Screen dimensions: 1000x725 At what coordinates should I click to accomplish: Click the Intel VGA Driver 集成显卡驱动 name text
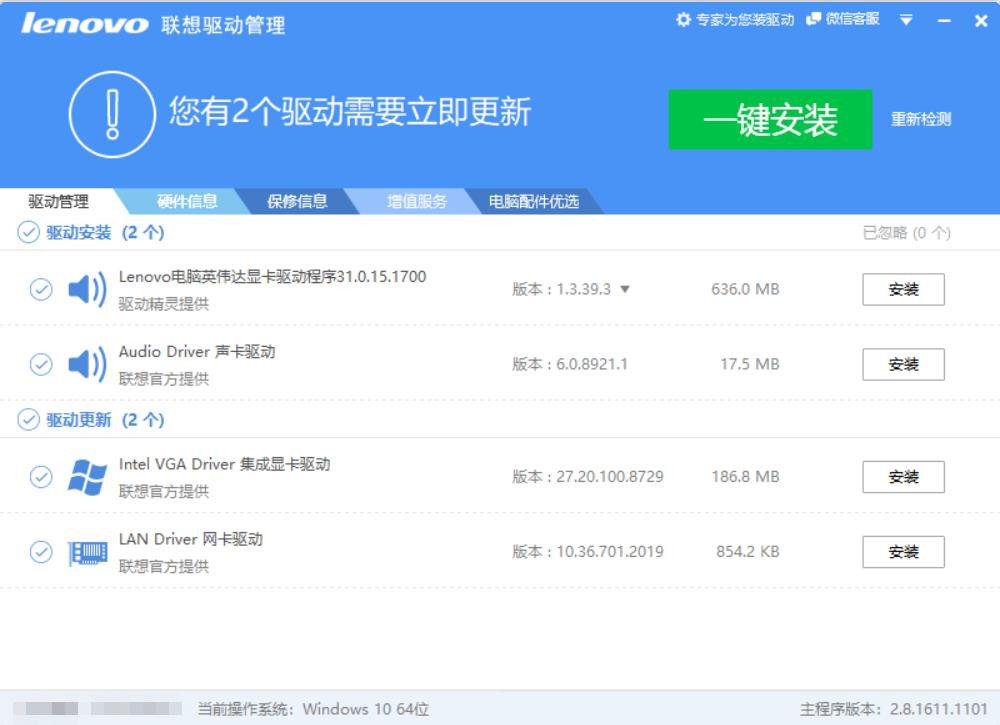point(224,464)
